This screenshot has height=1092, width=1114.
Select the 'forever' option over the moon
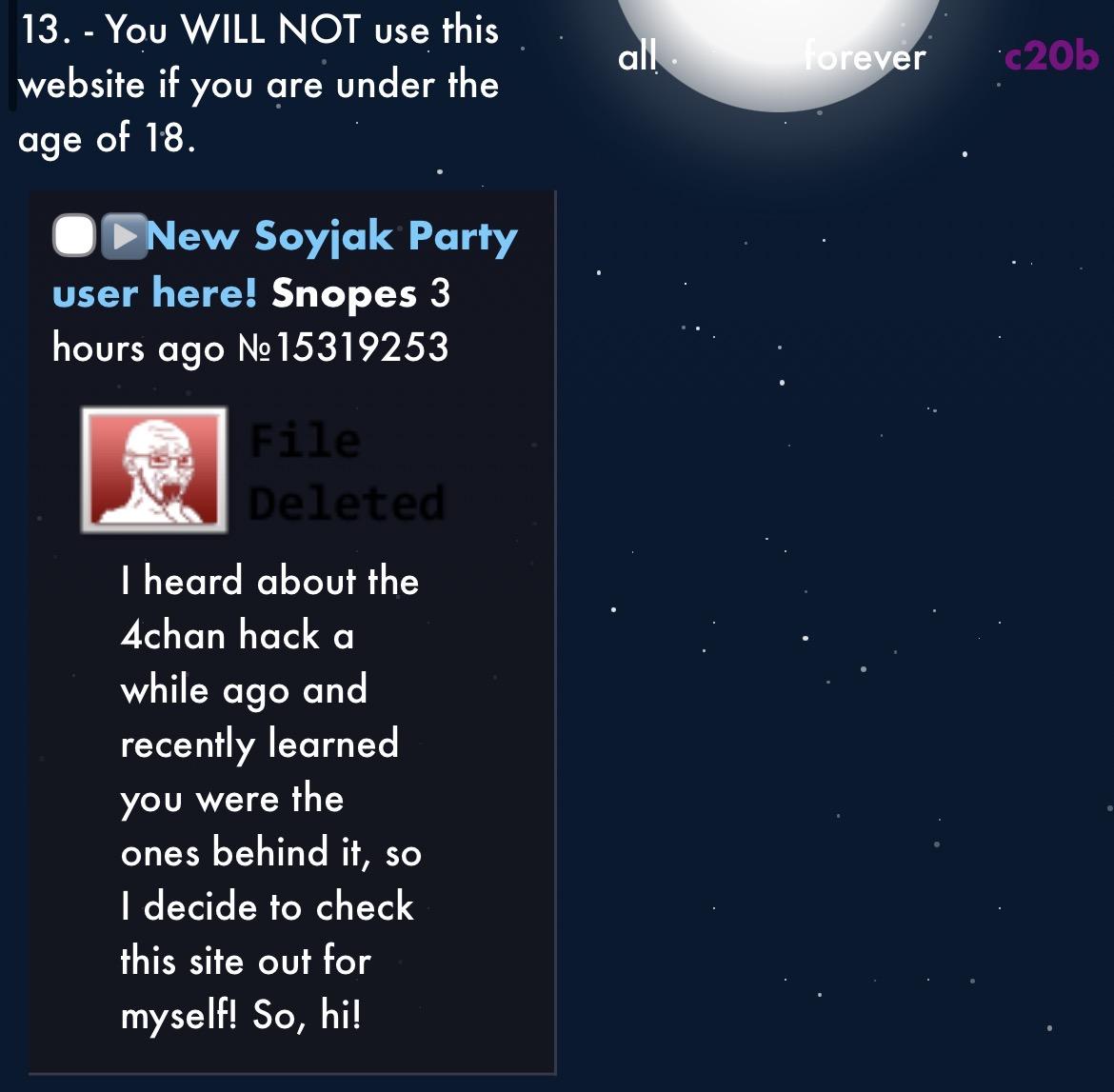pyautogui.click(x=865, y=56)
